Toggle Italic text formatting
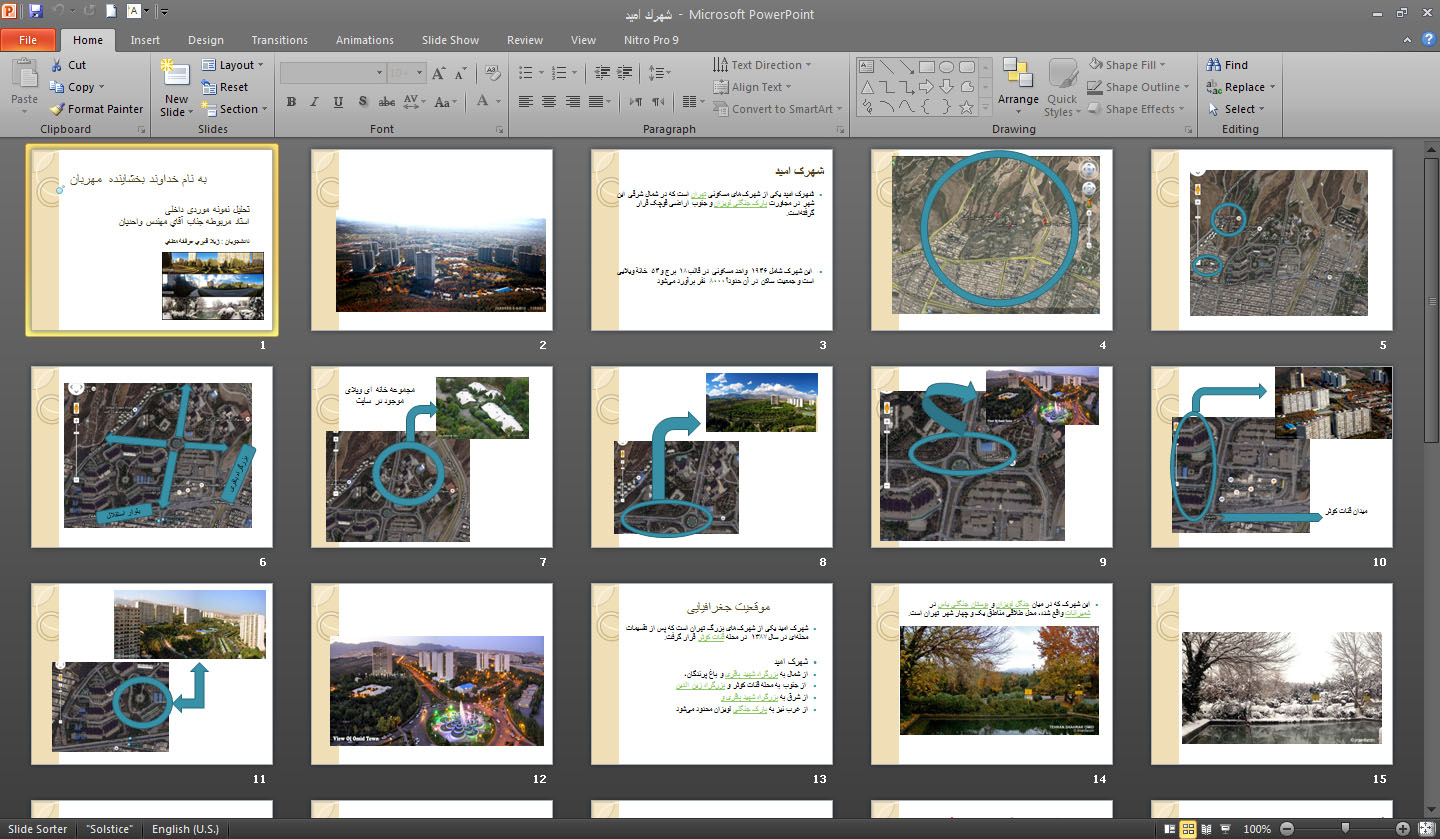This screenshot has width=1440, height=839. 314,102
